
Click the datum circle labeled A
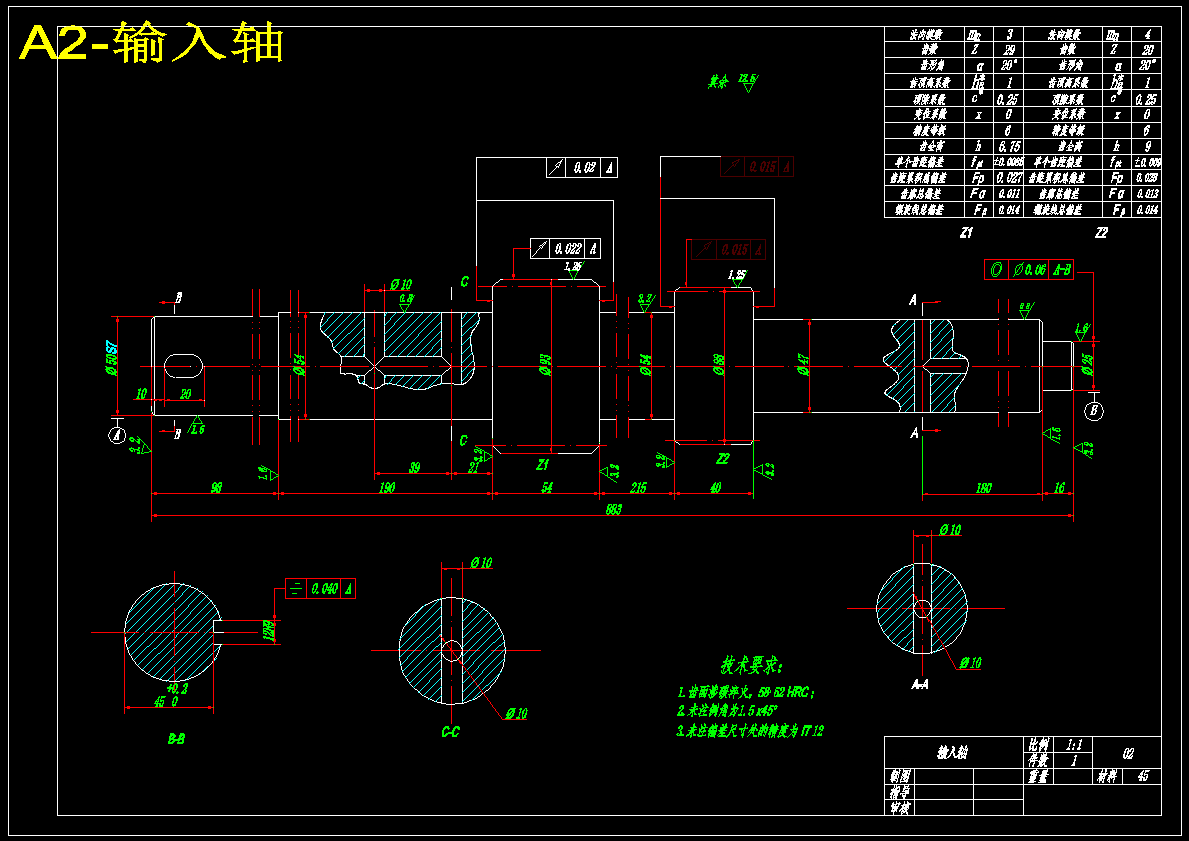pyautogui.click(x=116, y=435)
